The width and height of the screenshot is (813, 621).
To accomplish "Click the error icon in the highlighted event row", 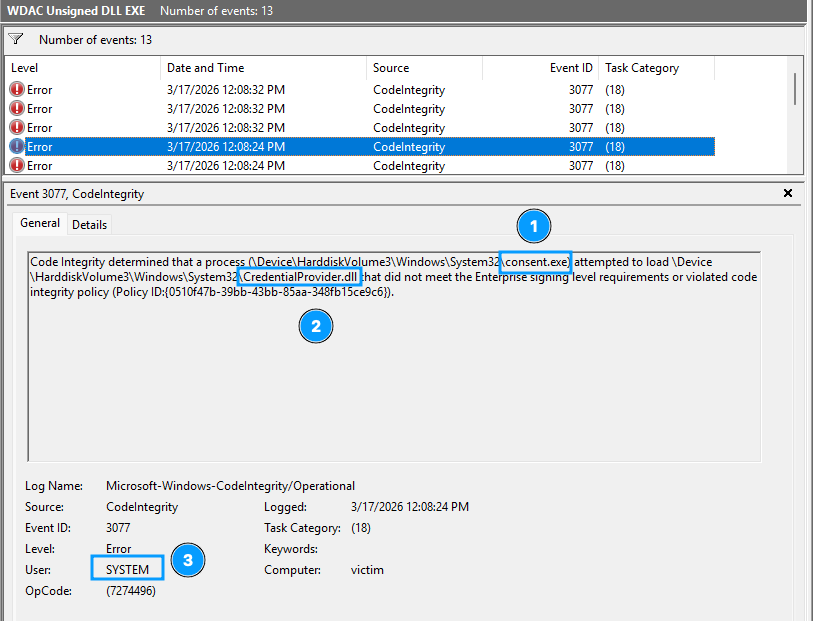I will 17,147.
